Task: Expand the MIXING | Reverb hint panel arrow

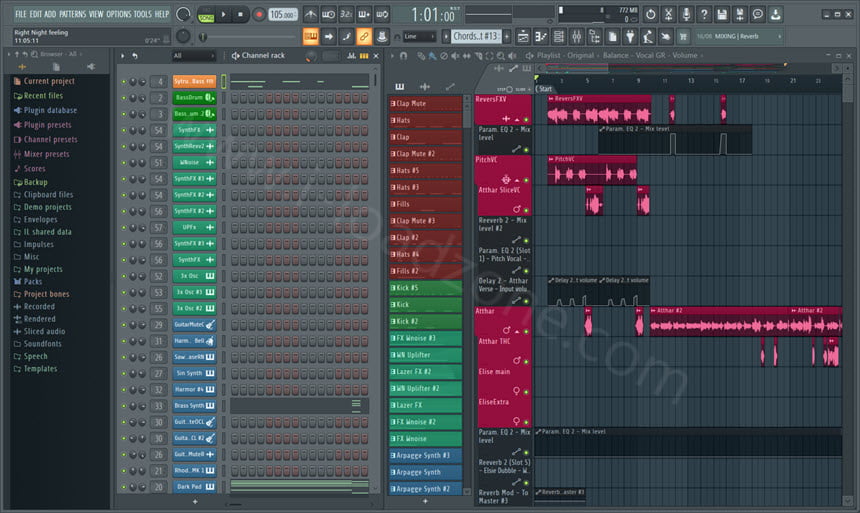Action: [x=780, y=37]
